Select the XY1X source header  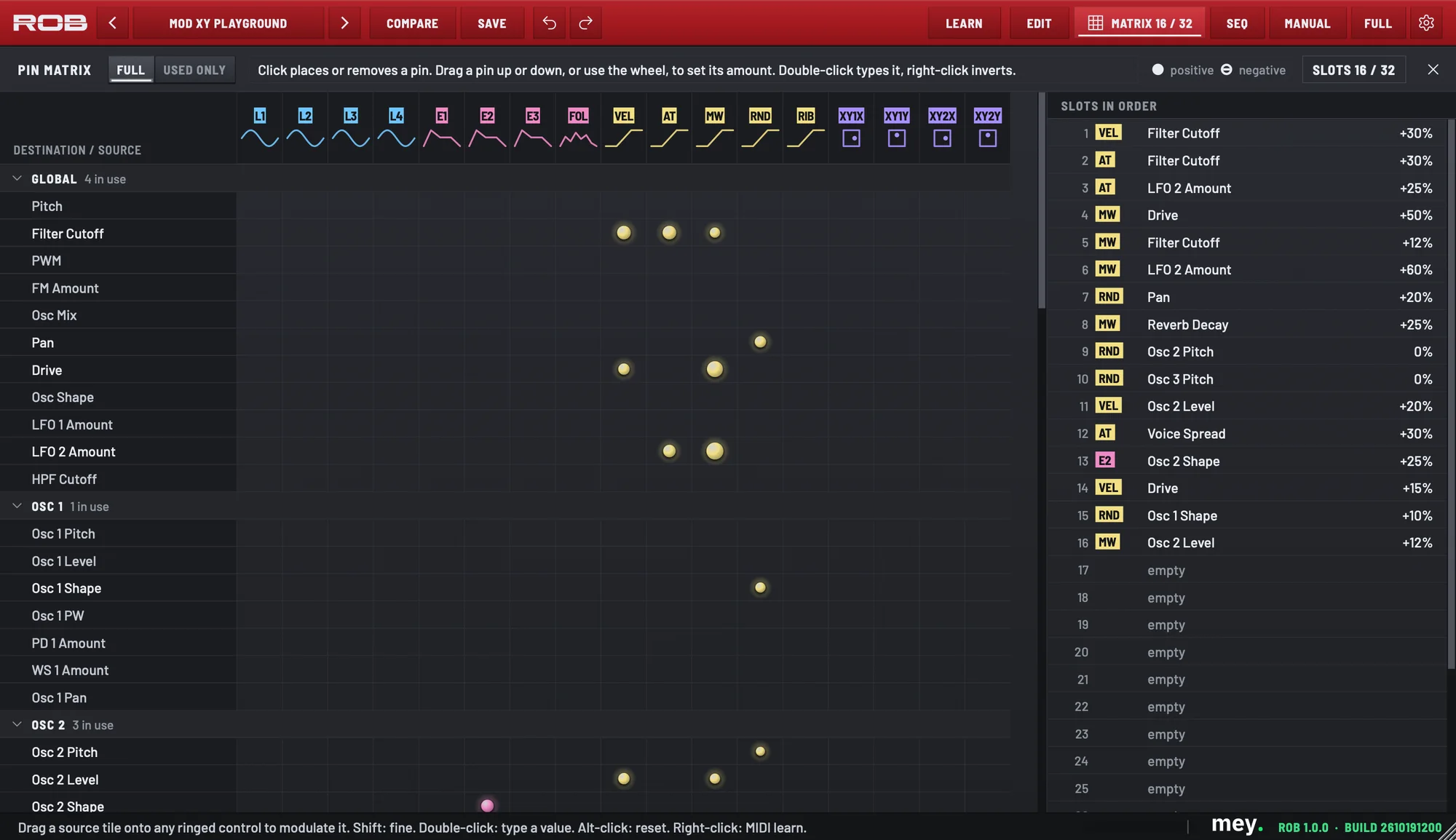[851, 127]
